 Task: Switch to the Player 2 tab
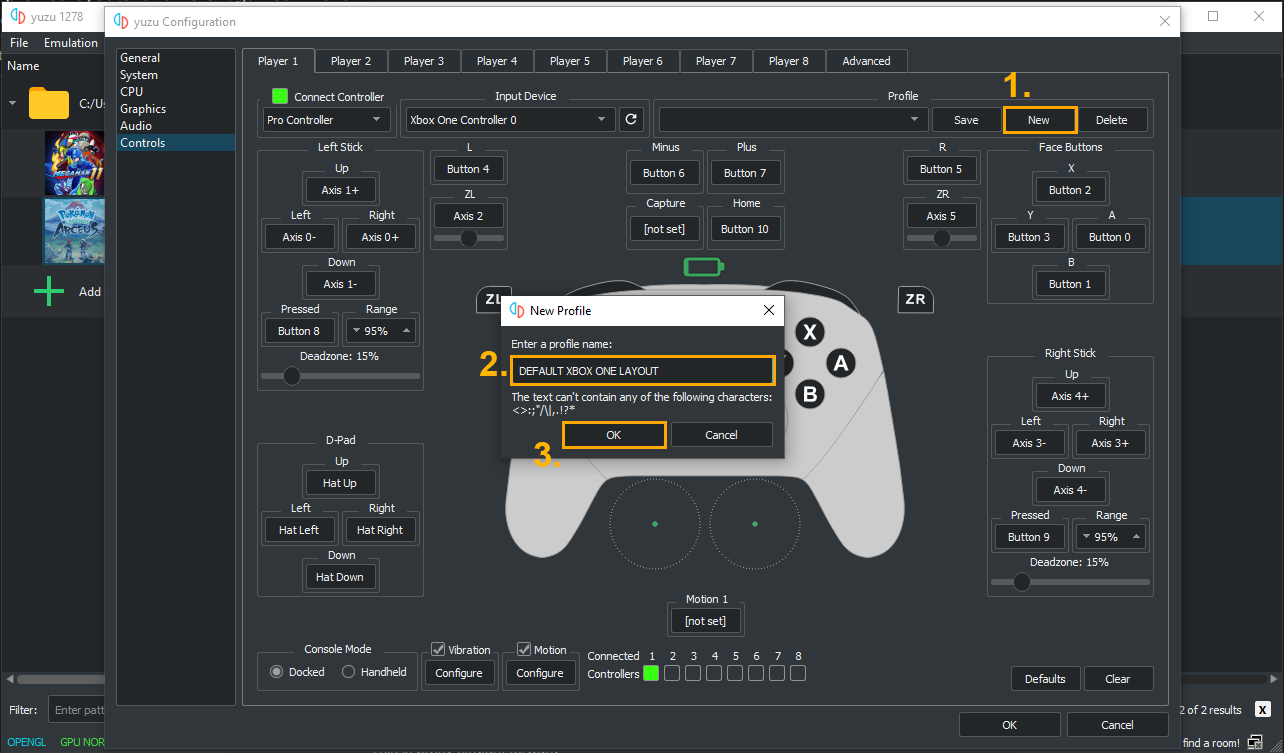(351, 61)
